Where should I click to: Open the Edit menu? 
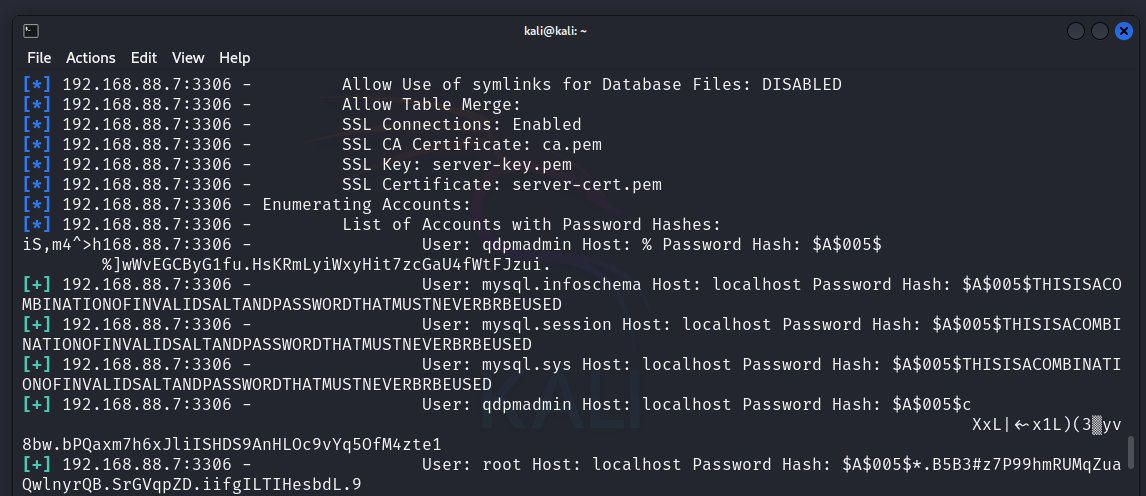tap(144, 58)
